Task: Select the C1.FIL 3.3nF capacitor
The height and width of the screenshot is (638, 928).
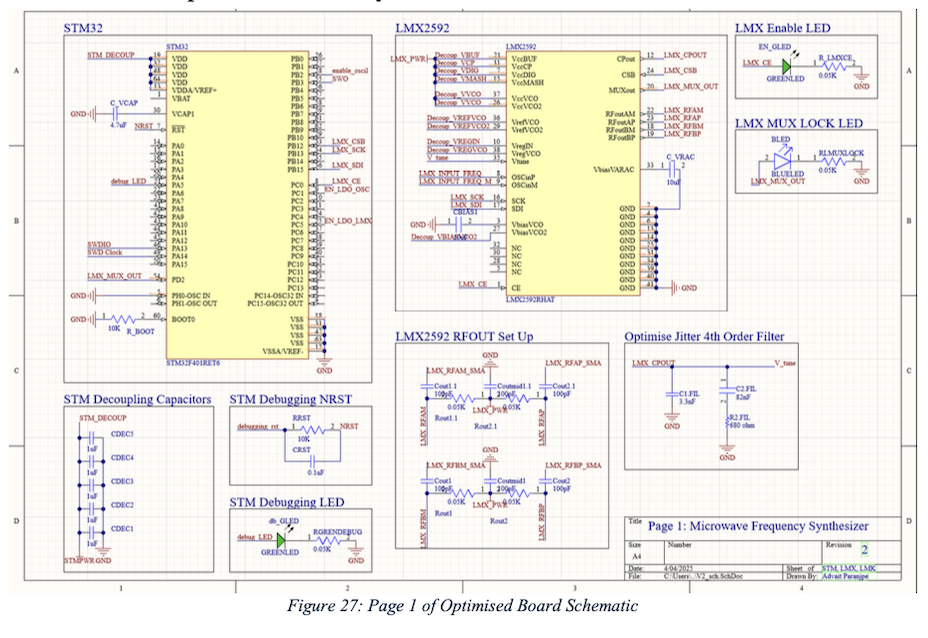Action: pos(670,394)
